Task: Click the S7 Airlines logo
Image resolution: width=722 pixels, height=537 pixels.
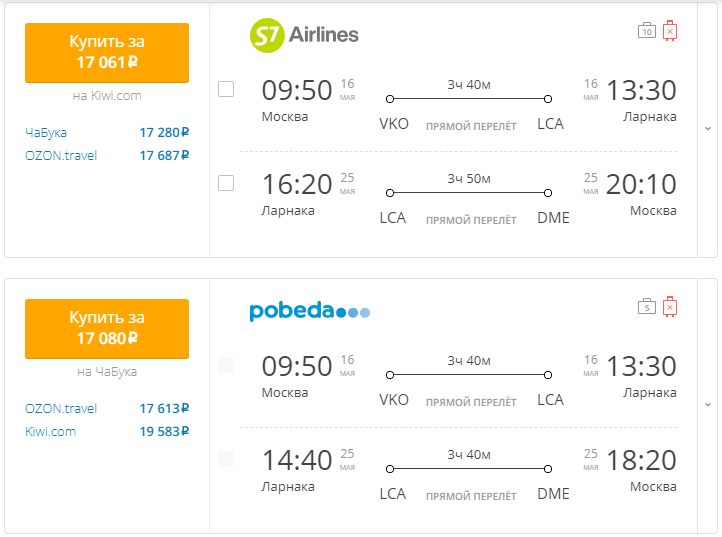Action: click(x=304, y=35)
